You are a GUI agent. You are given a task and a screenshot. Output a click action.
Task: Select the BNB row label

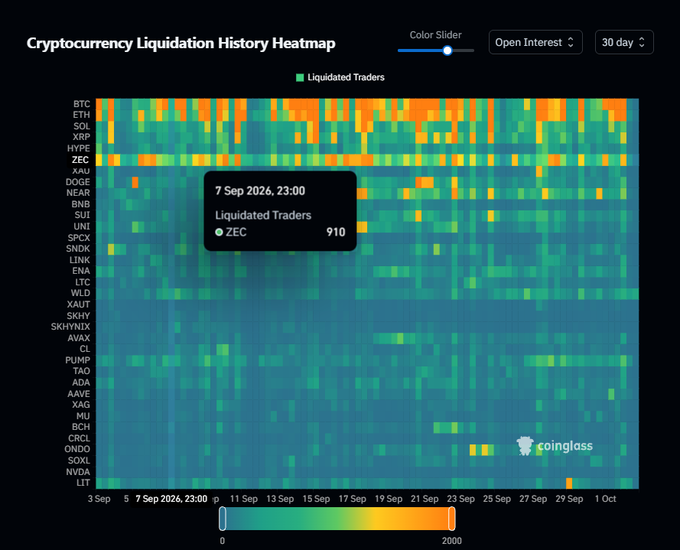pos(81,204)
